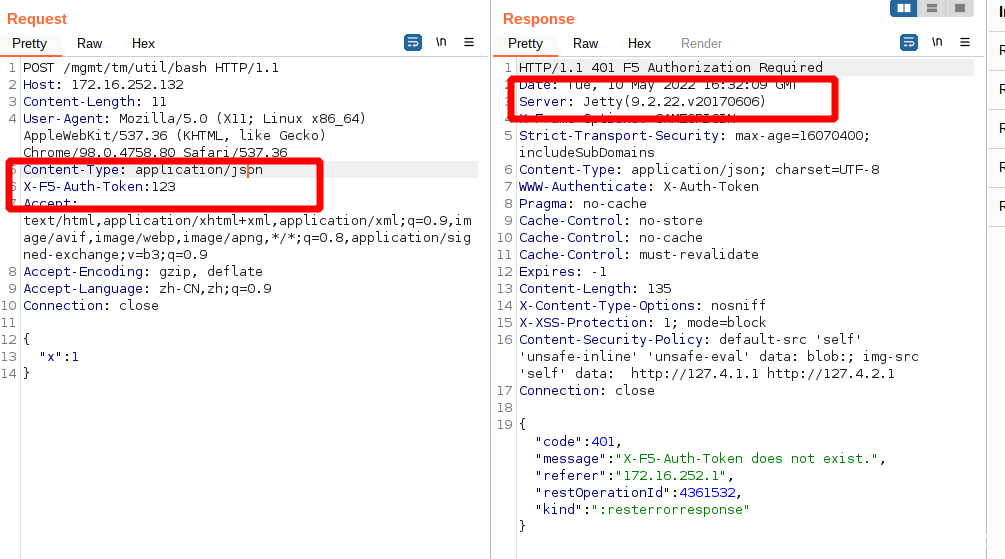Switch to single combined panel layout icon
Viewport: 1005px width, 559px height.
tap(959, 9)
